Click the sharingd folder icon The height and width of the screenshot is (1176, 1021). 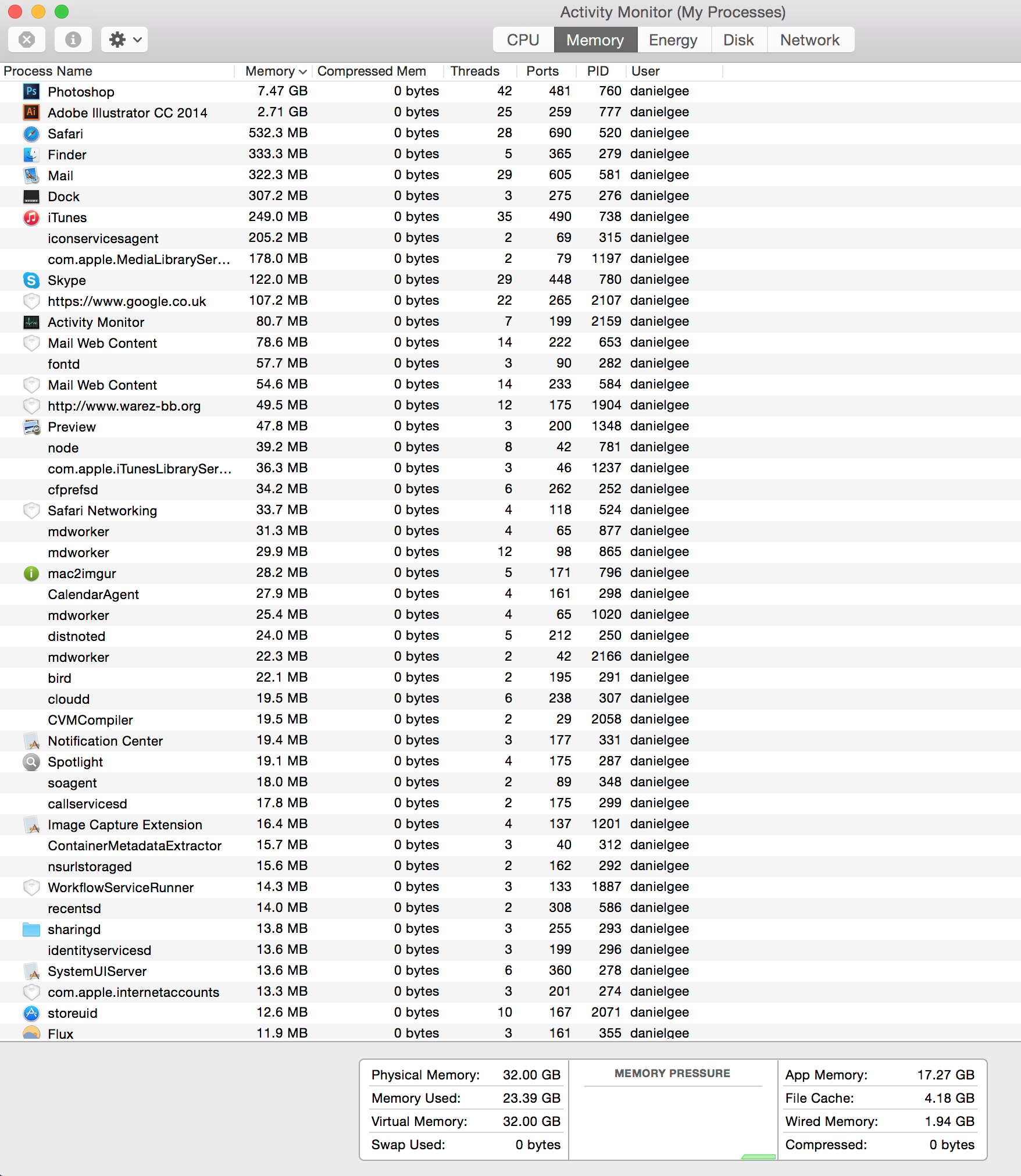(31, 929)
